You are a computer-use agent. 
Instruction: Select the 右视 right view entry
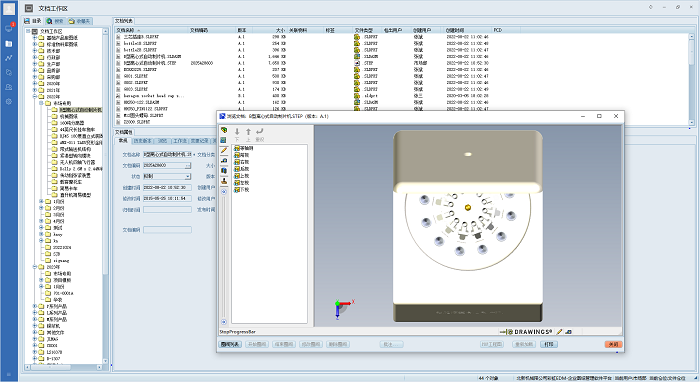coord(242,162)
